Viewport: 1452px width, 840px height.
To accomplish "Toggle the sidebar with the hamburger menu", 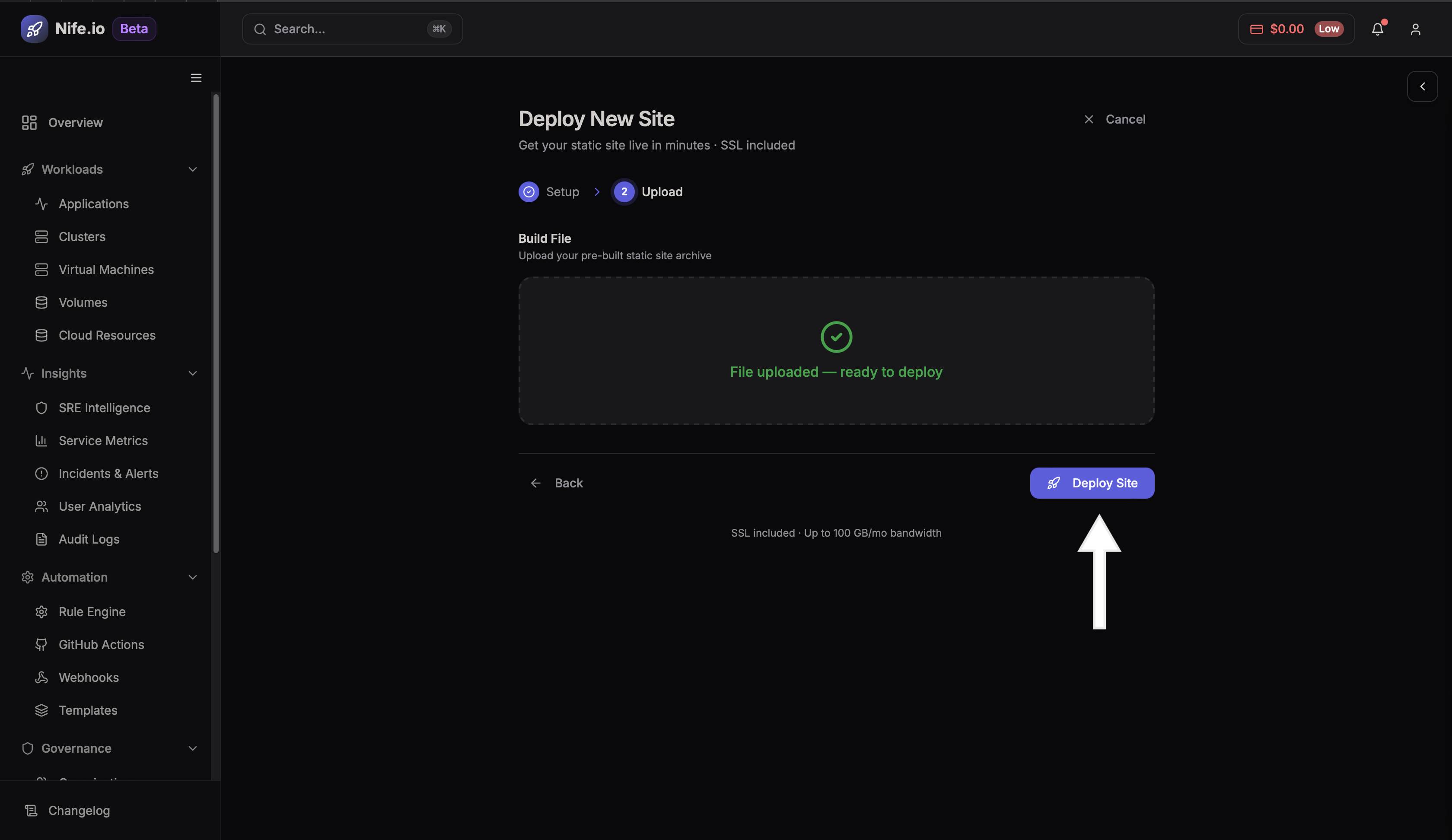I will [x=195, y=78].
